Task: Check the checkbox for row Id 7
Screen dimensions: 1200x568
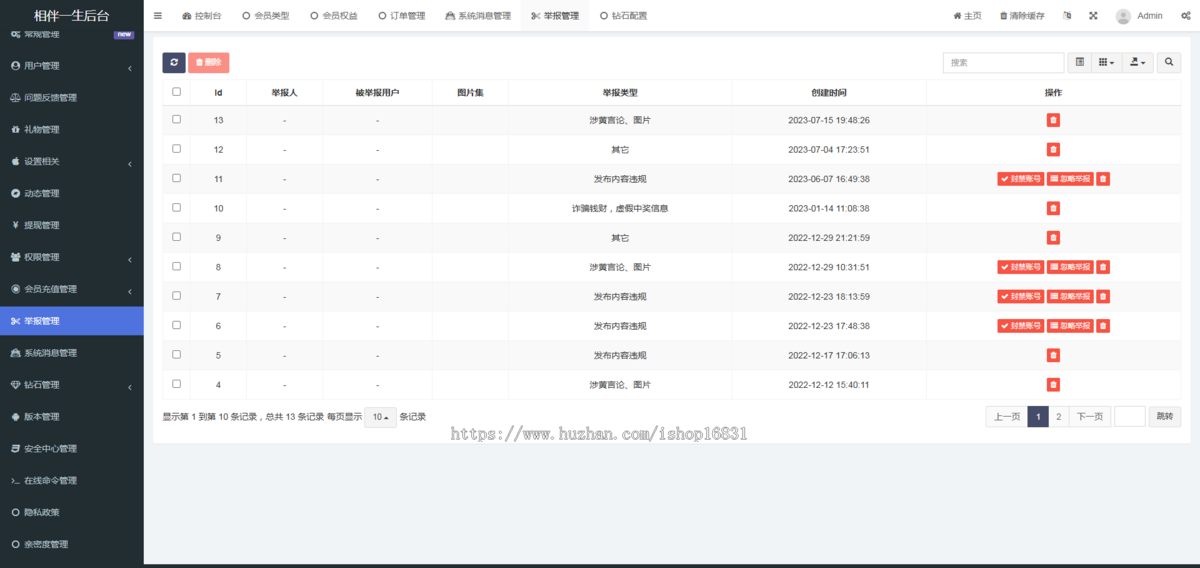Action: 177,296
